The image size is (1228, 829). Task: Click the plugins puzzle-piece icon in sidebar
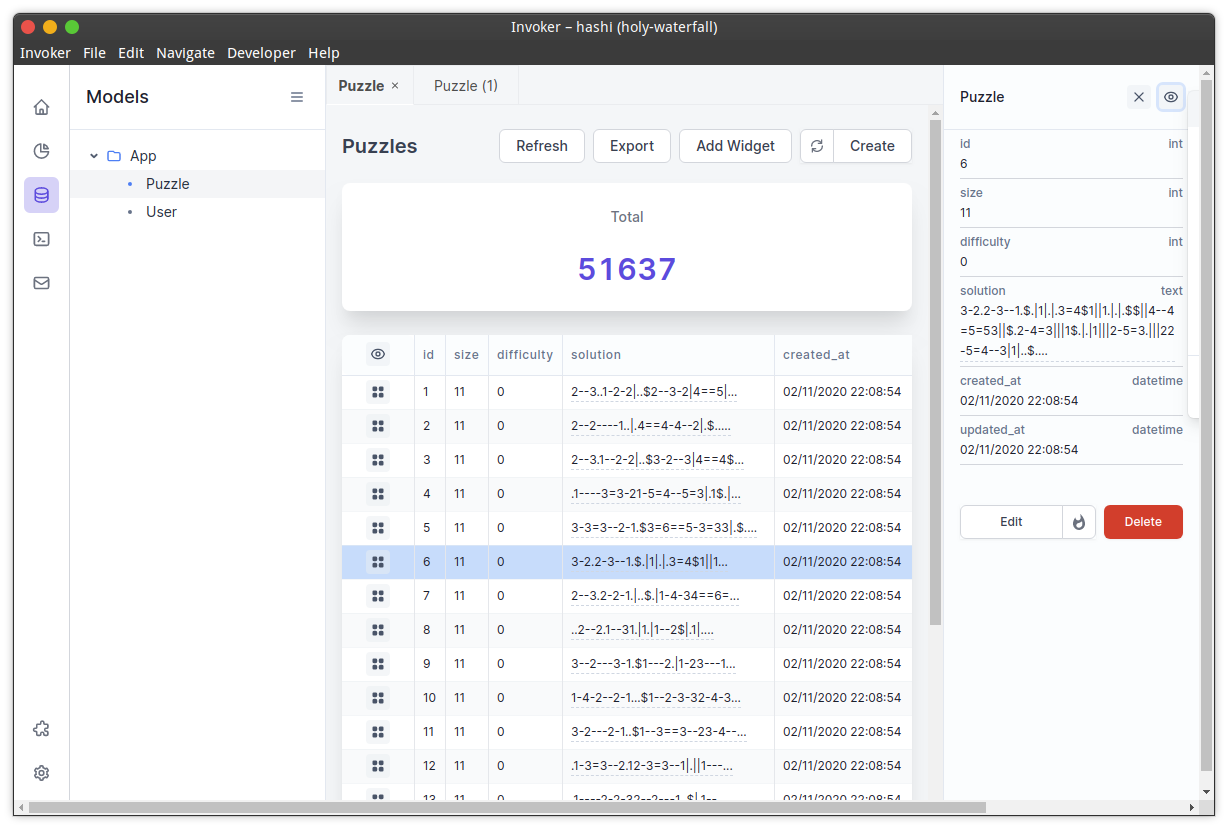41,728
